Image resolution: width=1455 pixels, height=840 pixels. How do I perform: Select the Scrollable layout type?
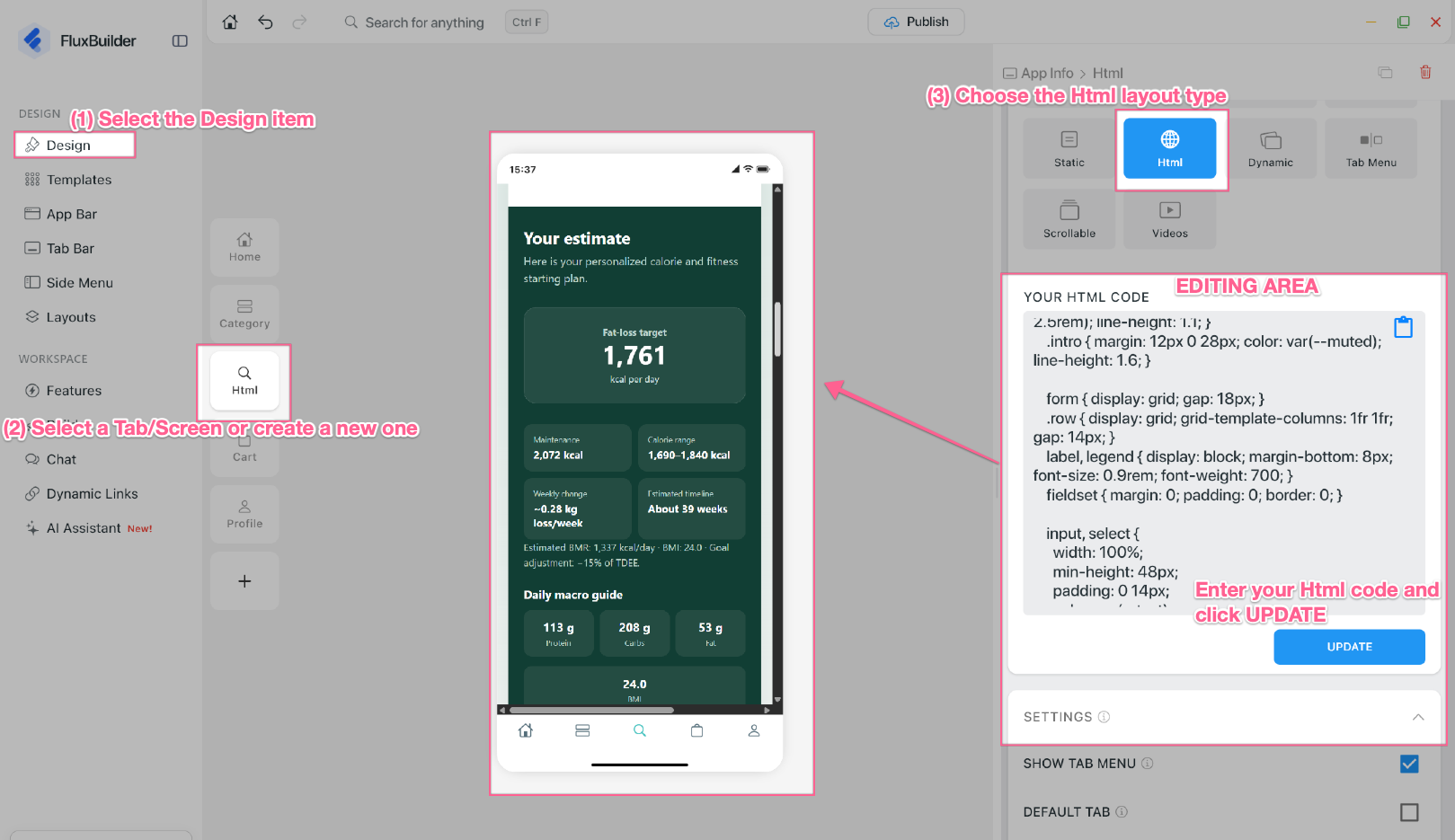point(1069,219)
